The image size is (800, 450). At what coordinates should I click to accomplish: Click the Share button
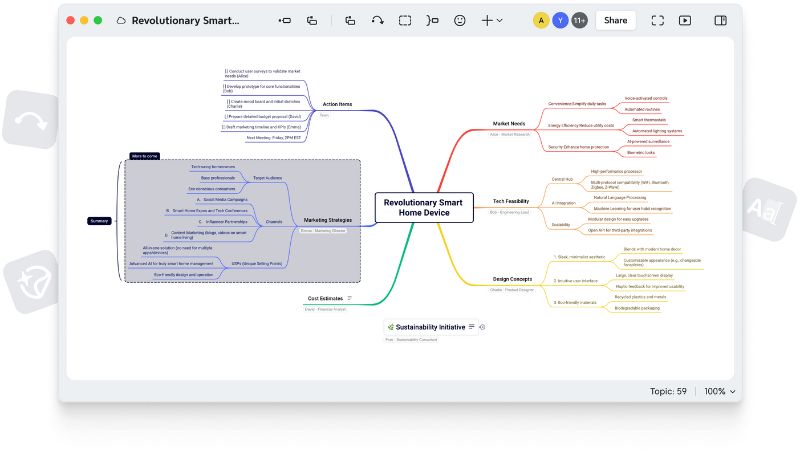[x=615, y=20]
